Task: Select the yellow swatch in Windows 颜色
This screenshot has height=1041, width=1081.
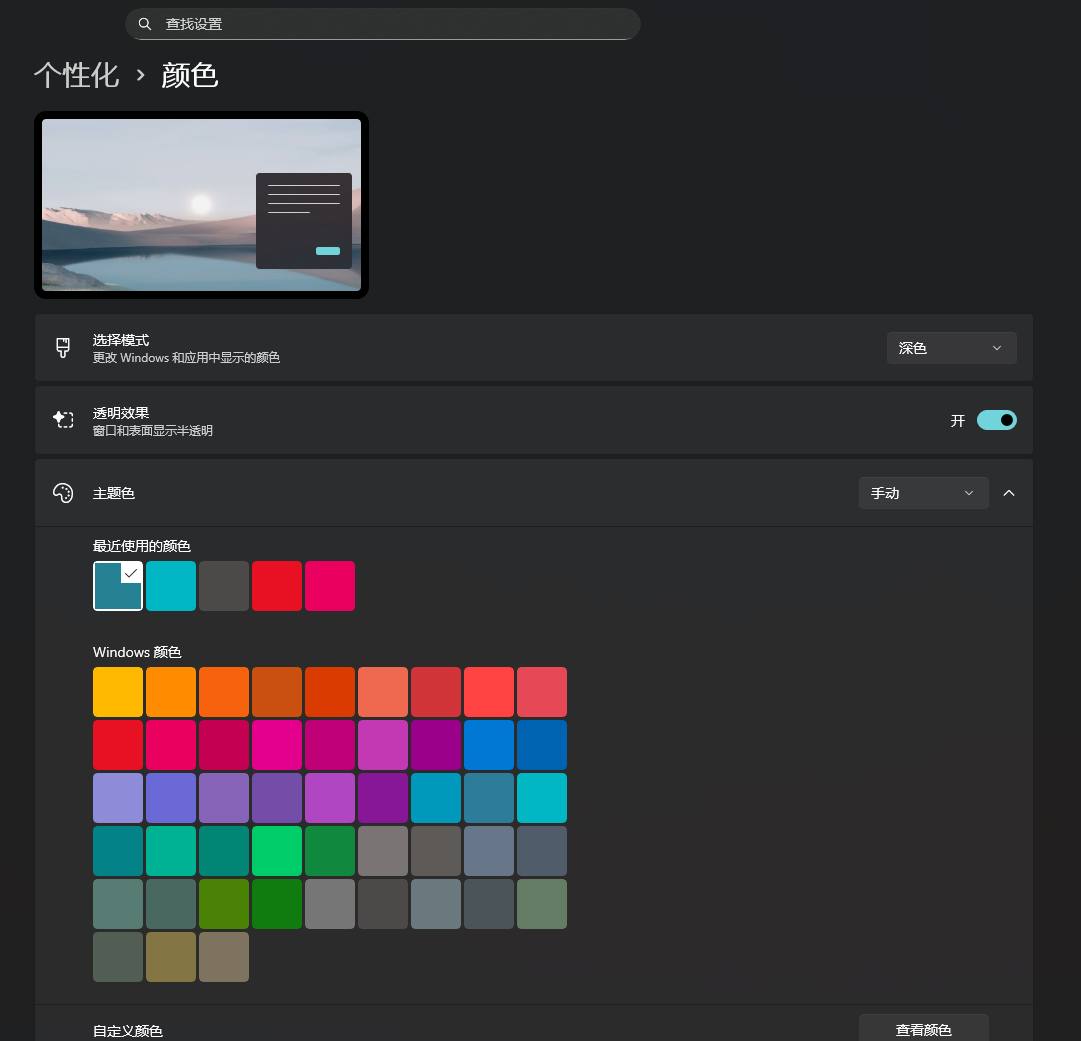Action: click(117, 691)
